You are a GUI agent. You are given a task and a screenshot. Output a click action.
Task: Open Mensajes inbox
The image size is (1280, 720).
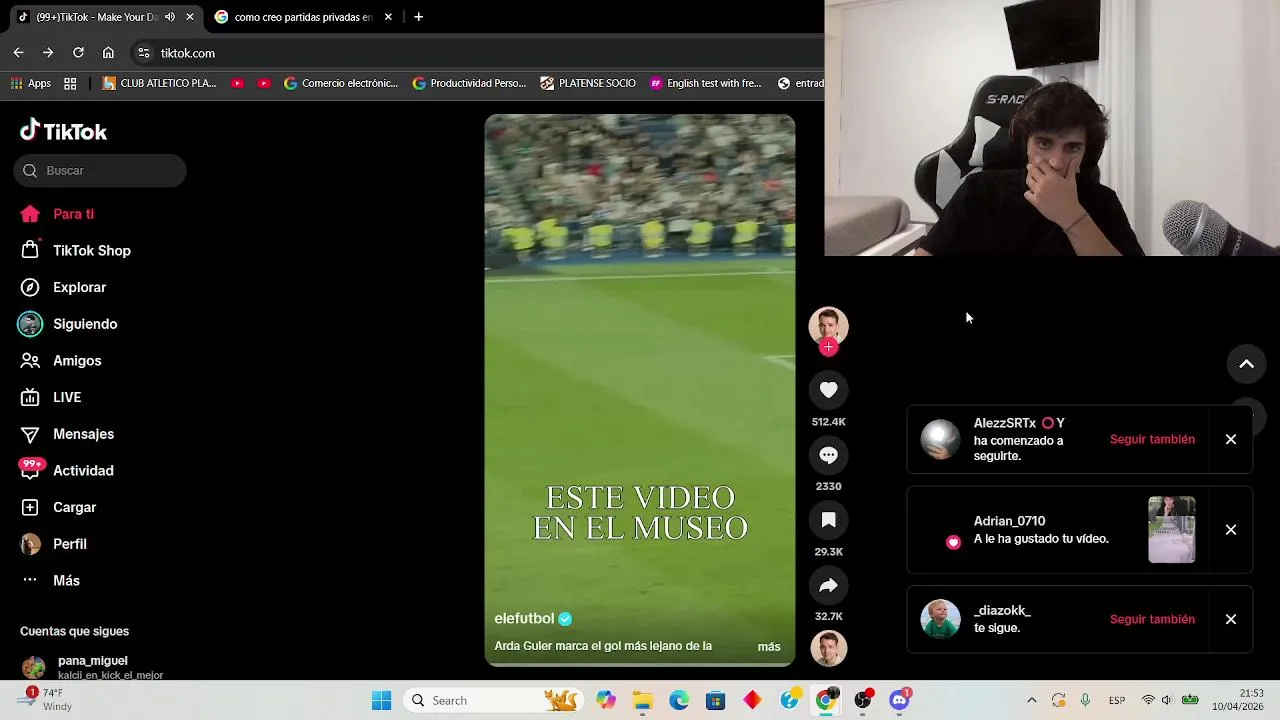tap(67, 434)
